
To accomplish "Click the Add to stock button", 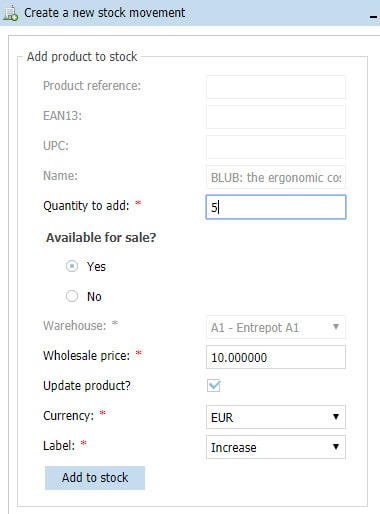I will pos(95,478).
